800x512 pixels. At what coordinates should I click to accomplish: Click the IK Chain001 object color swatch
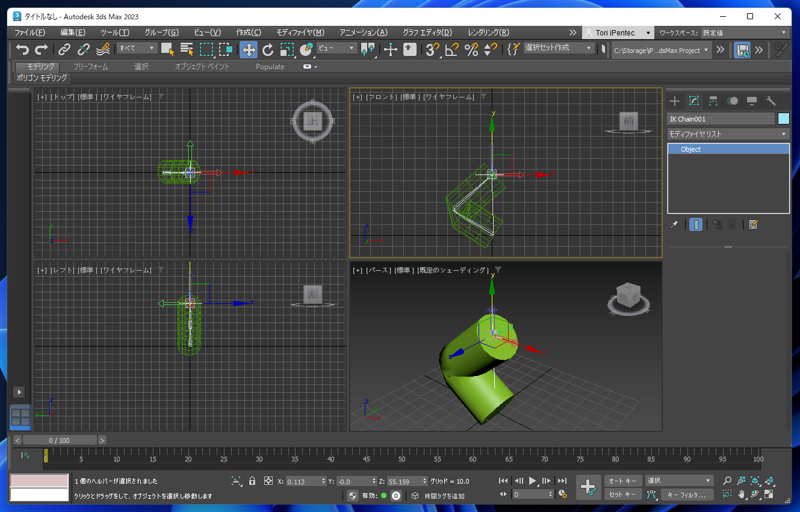783,119
